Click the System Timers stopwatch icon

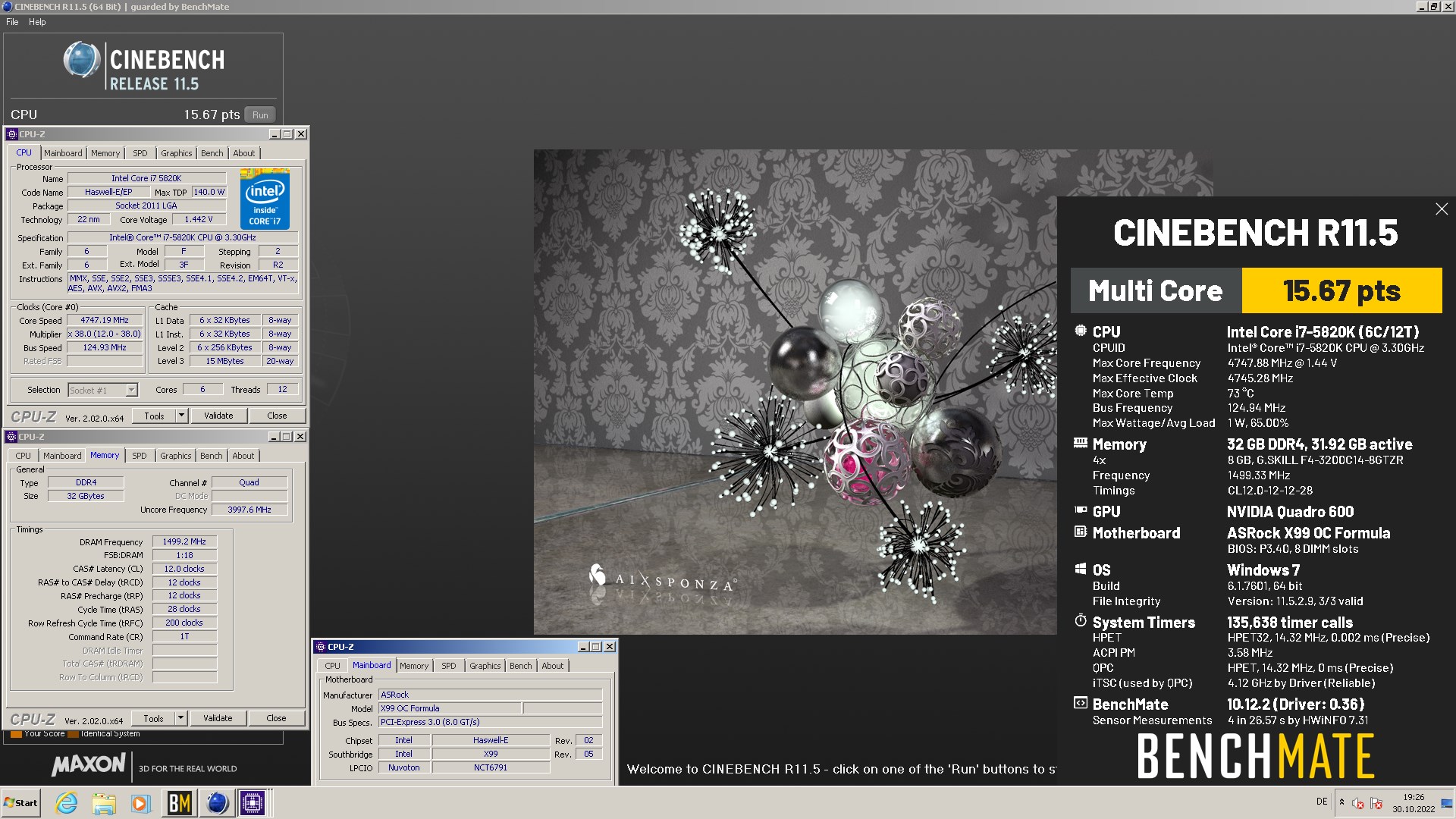pos(1081,620)
